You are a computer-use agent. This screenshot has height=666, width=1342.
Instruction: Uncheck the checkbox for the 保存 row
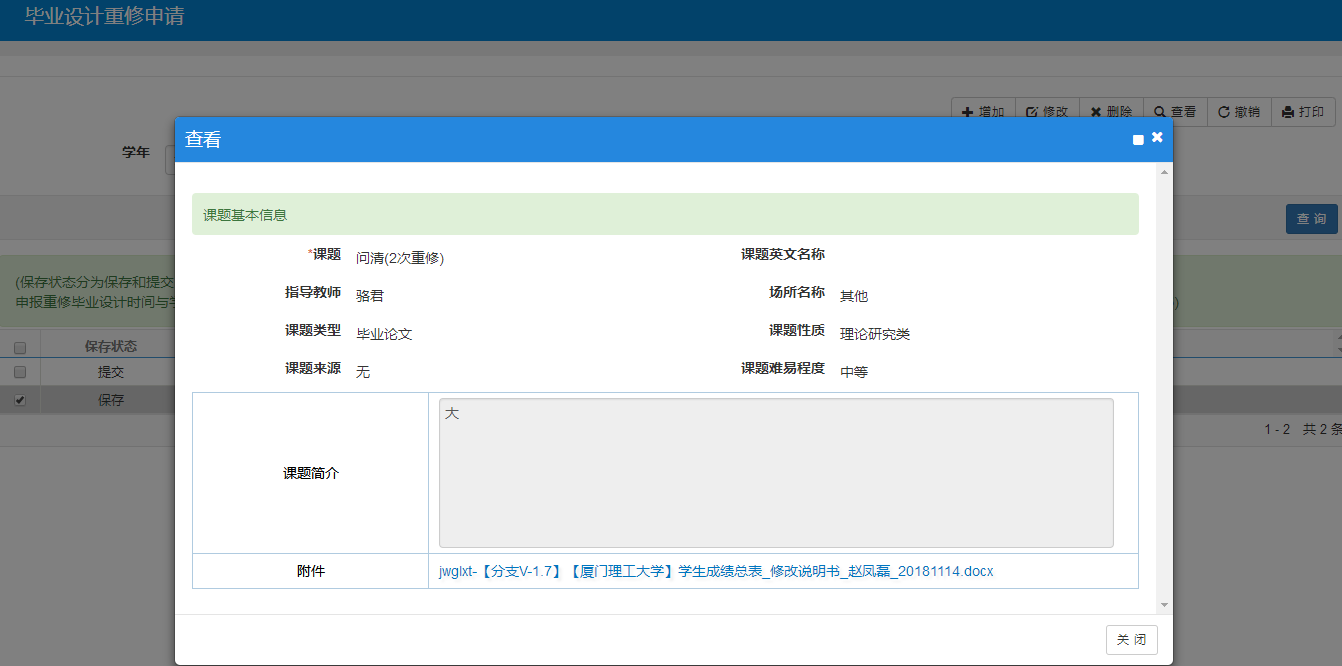(x=20, y=400)
